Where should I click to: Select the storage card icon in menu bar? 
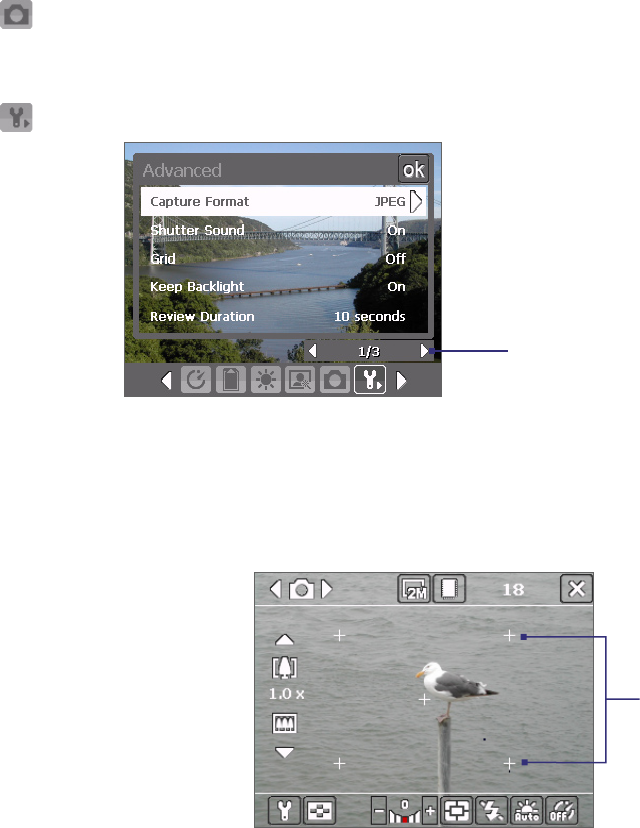point(231,380)
